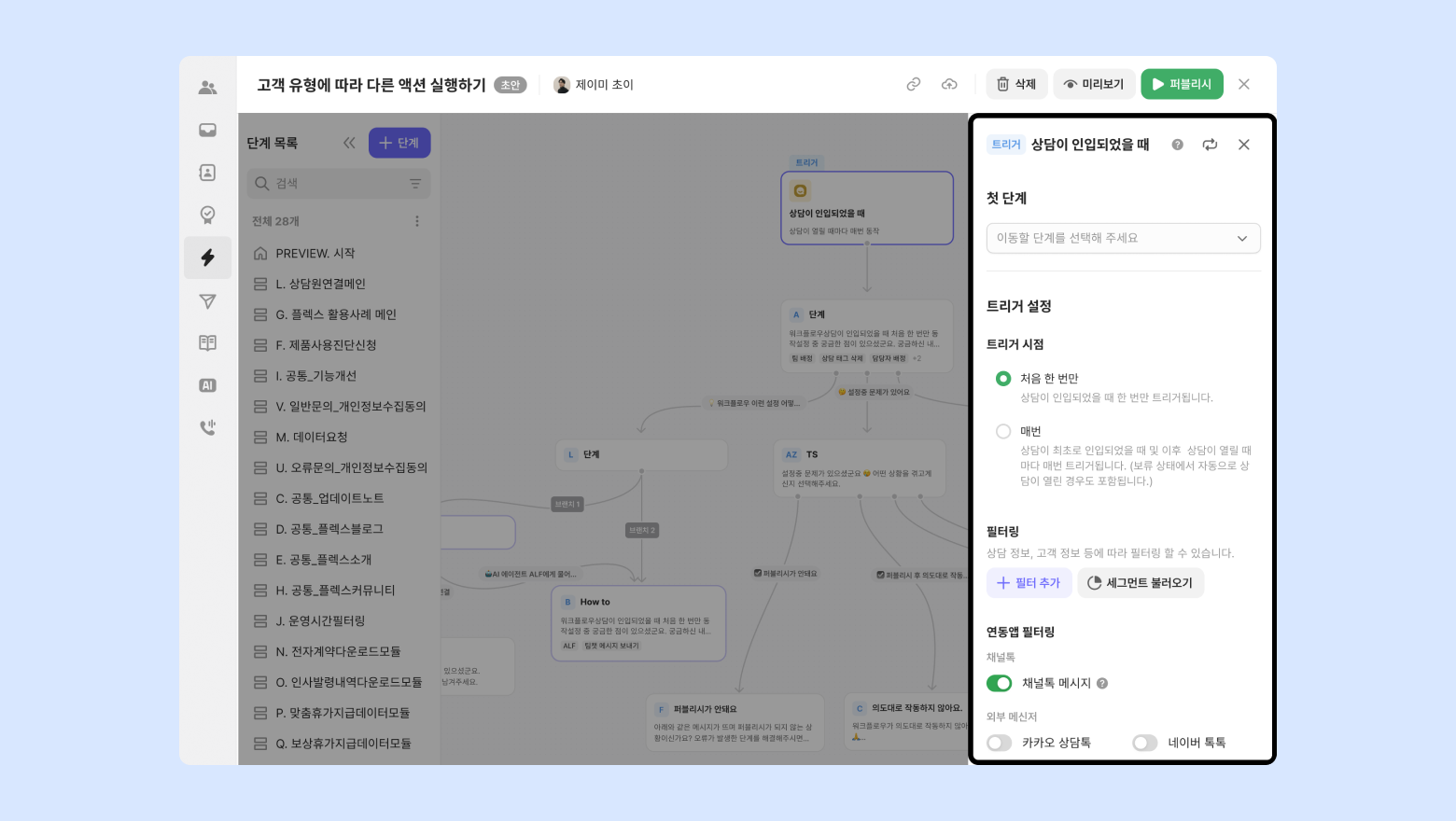Click the green 퍼블리시 publish button
Screen dimensions: 1456x821
tap(1182, 84)
